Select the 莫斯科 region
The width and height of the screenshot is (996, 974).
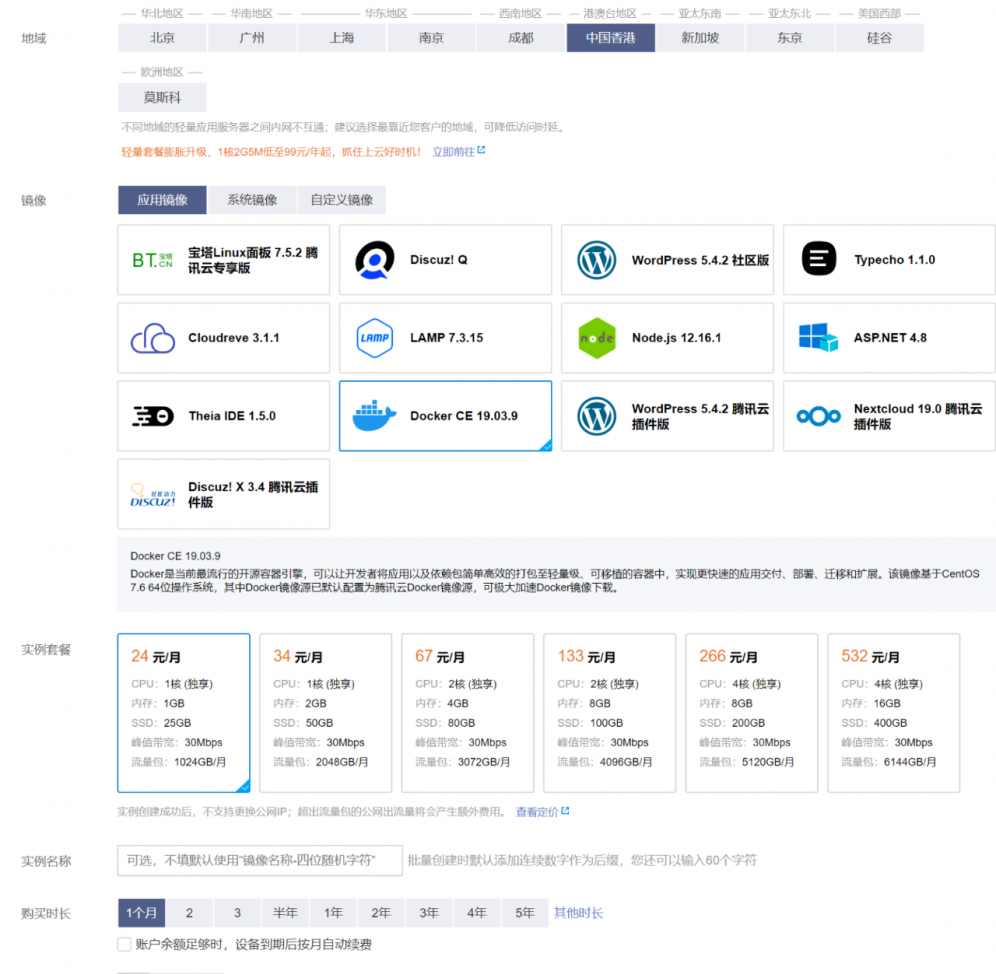click(x=162, y=97)
